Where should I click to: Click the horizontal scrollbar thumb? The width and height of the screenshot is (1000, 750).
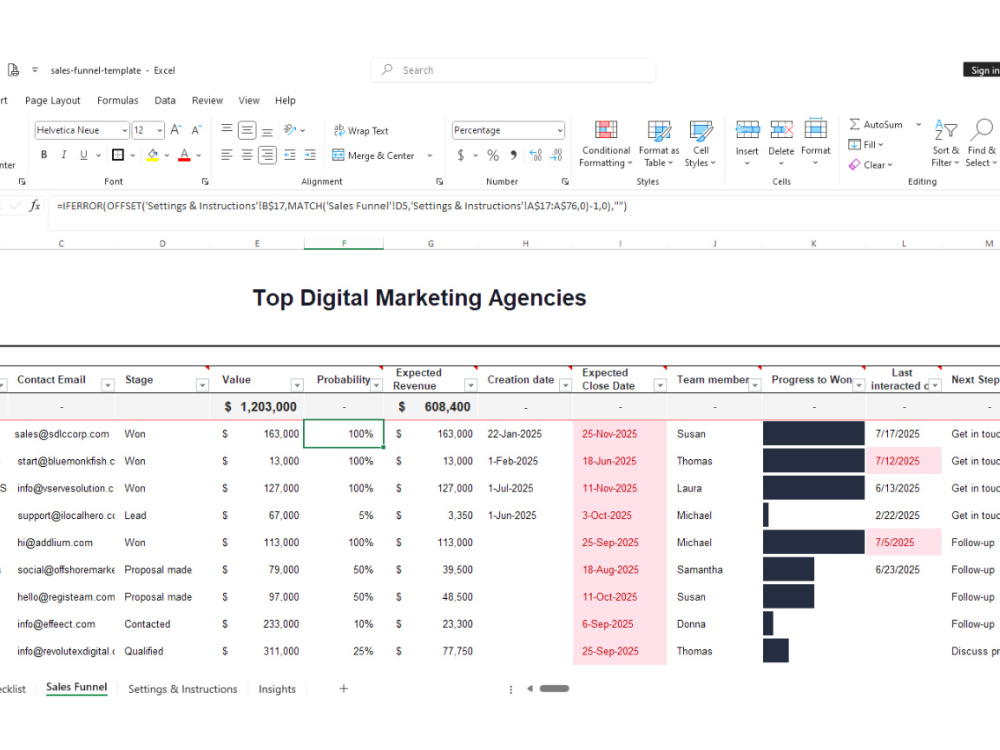tap(554, 688)
